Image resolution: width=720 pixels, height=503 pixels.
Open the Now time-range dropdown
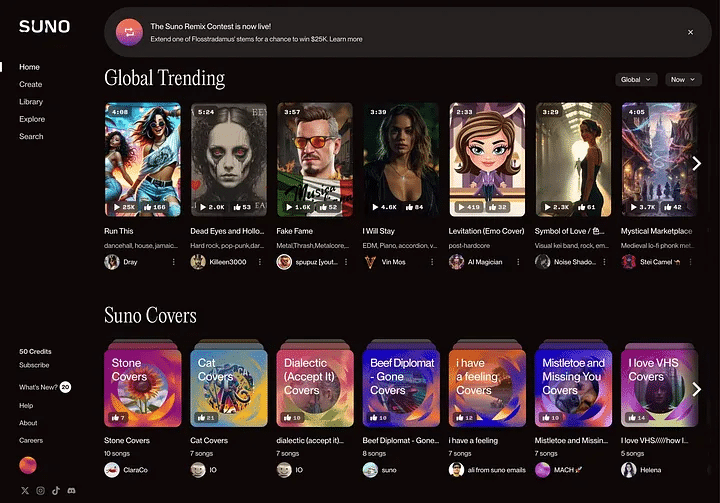tap(683, 79)
